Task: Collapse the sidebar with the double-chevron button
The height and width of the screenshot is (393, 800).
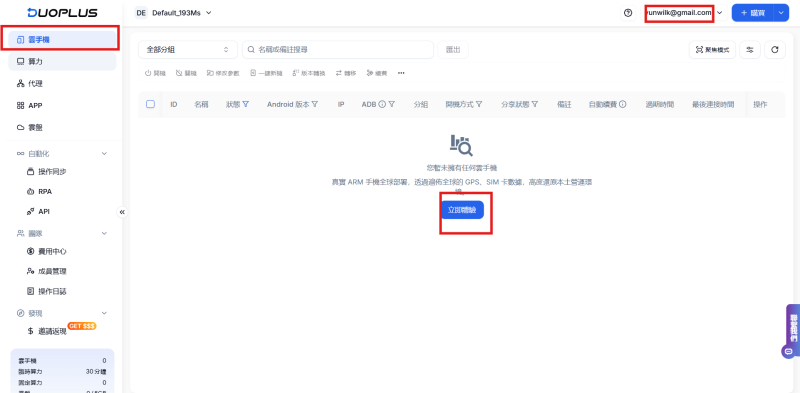Action: pyautogui.click(x=122, y=212)
